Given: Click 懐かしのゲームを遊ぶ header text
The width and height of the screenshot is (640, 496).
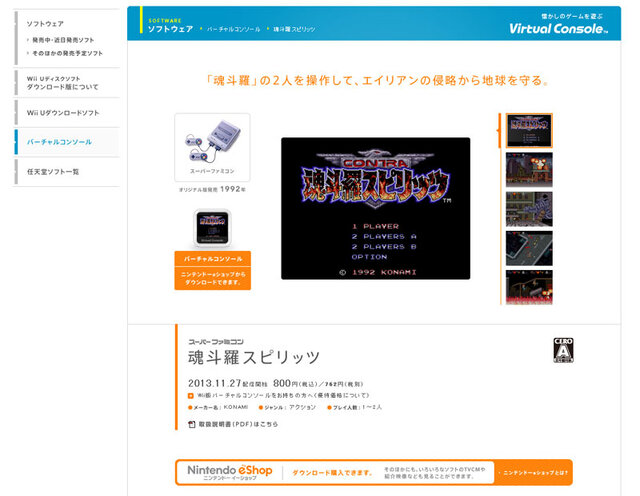Looking at the screenshot, I should point(572,16).
